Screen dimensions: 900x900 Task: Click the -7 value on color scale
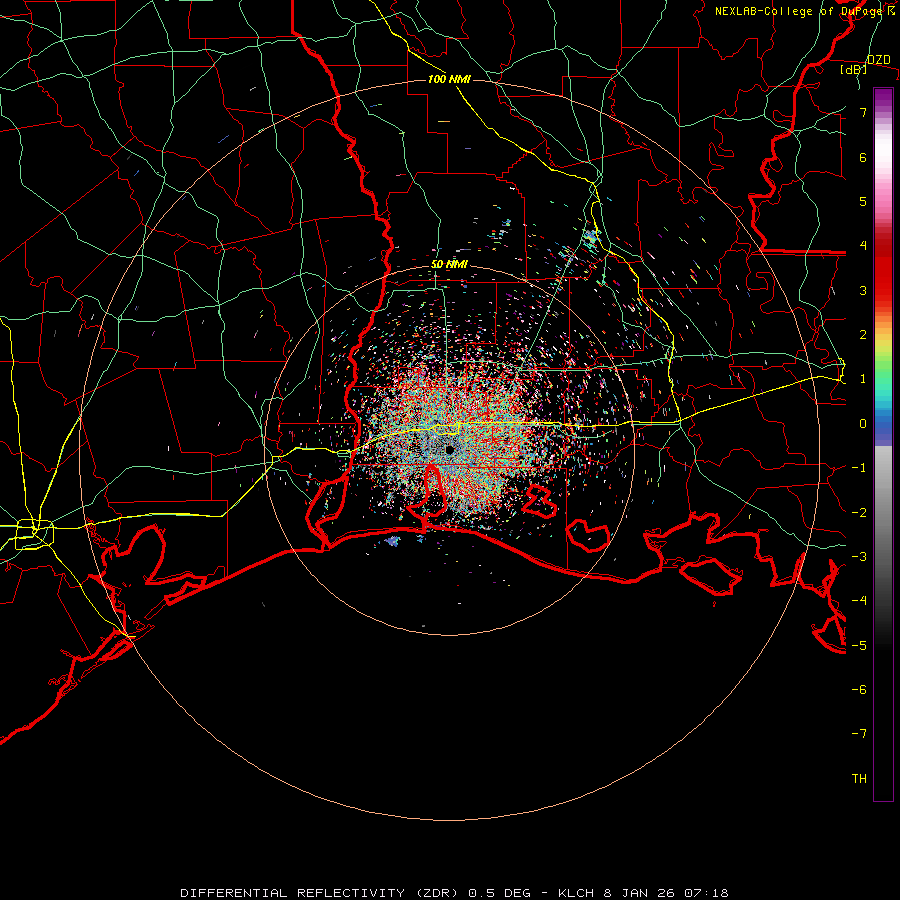pos(859,734)
